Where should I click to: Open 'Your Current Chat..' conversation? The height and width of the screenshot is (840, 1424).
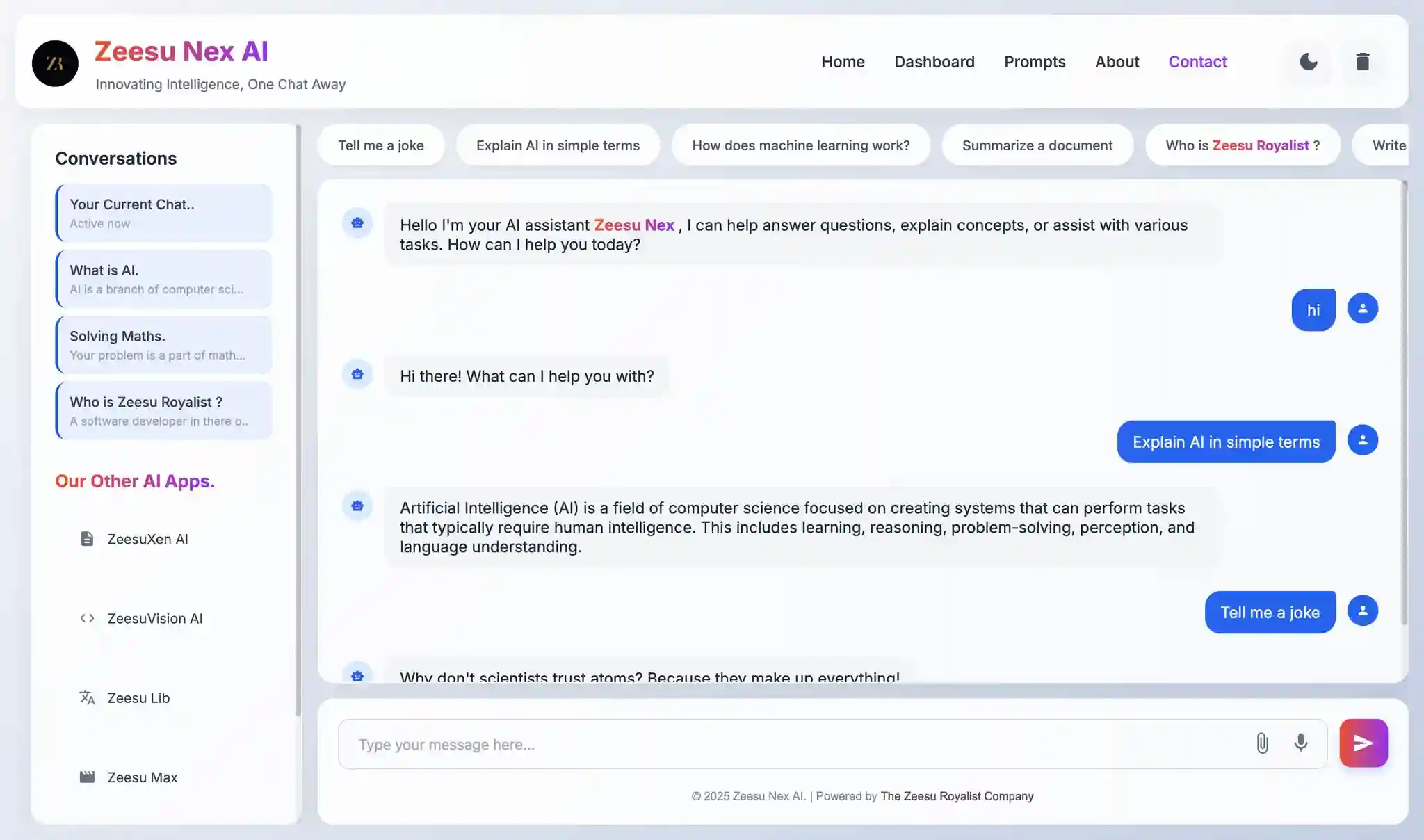pos(163,213)
